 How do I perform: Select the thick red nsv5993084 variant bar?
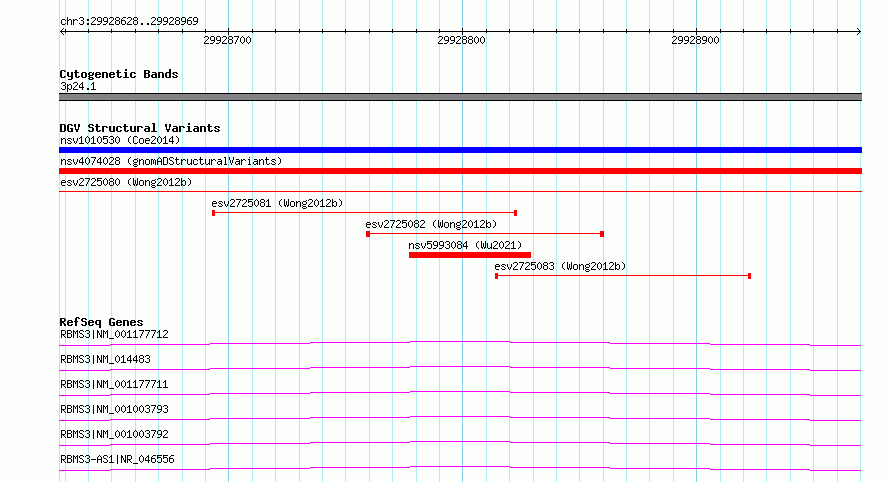(x=470, y=255)
